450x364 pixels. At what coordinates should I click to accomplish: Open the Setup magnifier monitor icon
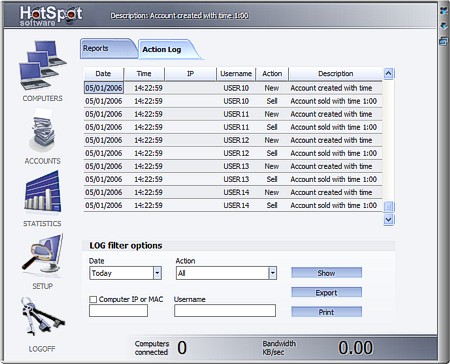pos(42,255)
